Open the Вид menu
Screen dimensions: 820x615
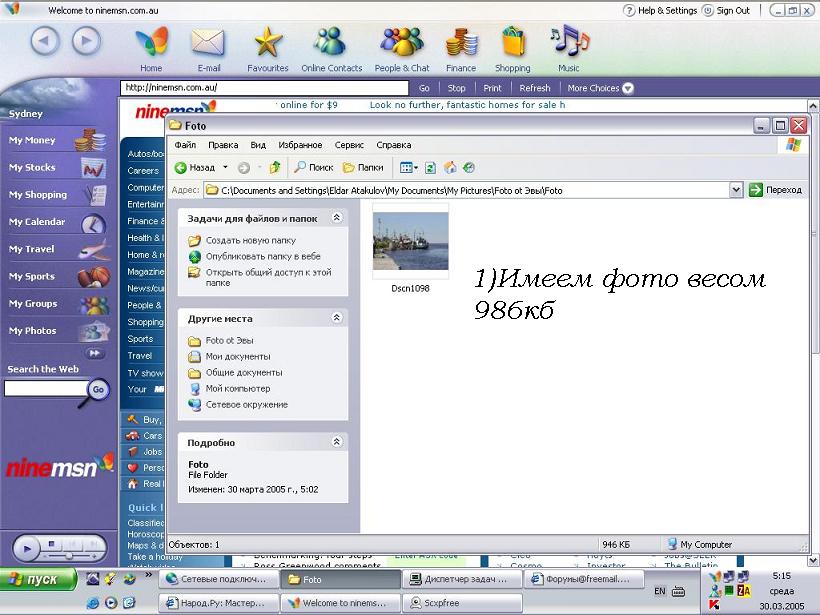(258, 145)
